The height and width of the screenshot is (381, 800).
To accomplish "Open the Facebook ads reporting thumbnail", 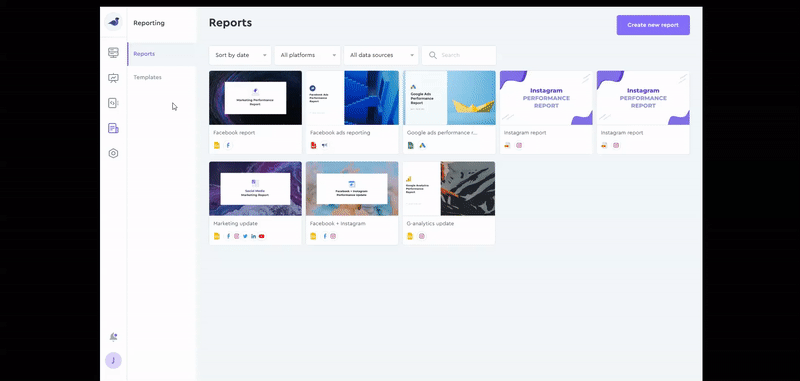I will [x=352, y=98].
